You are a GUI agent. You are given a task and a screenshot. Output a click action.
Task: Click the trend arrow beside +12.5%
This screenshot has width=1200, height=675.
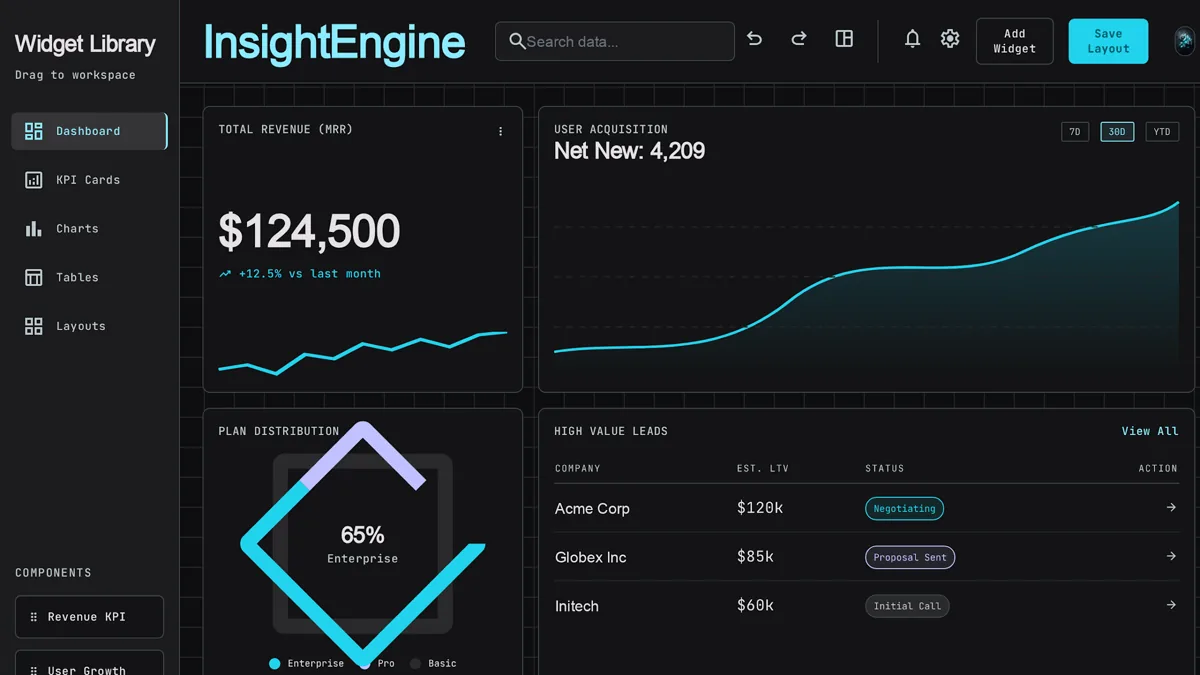coord(226,274)
